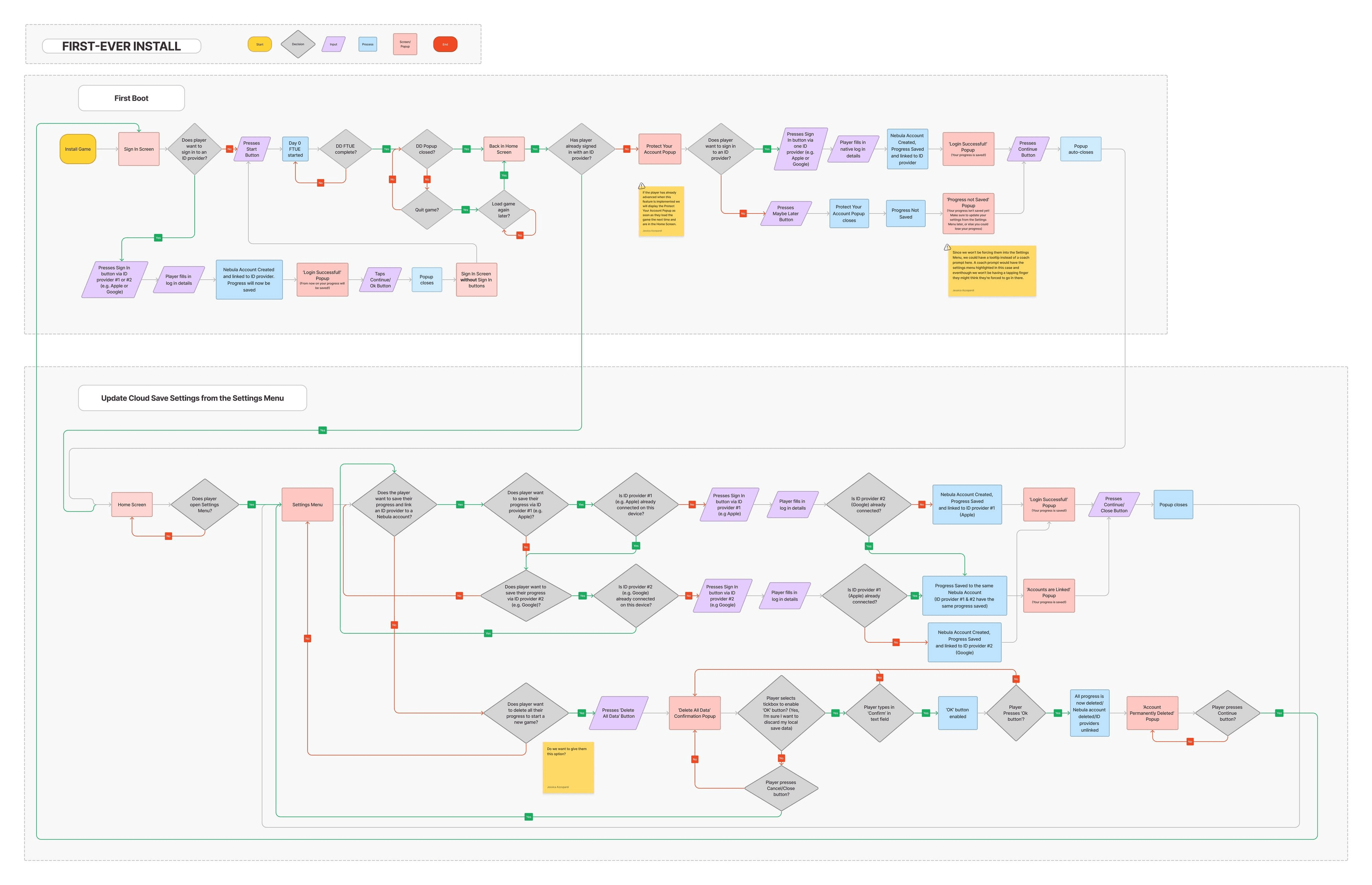The height and width of the screenshot is (885, 1372).
Task: Select Progress Saved to same Nebula Account box
Action: (964, 596)
